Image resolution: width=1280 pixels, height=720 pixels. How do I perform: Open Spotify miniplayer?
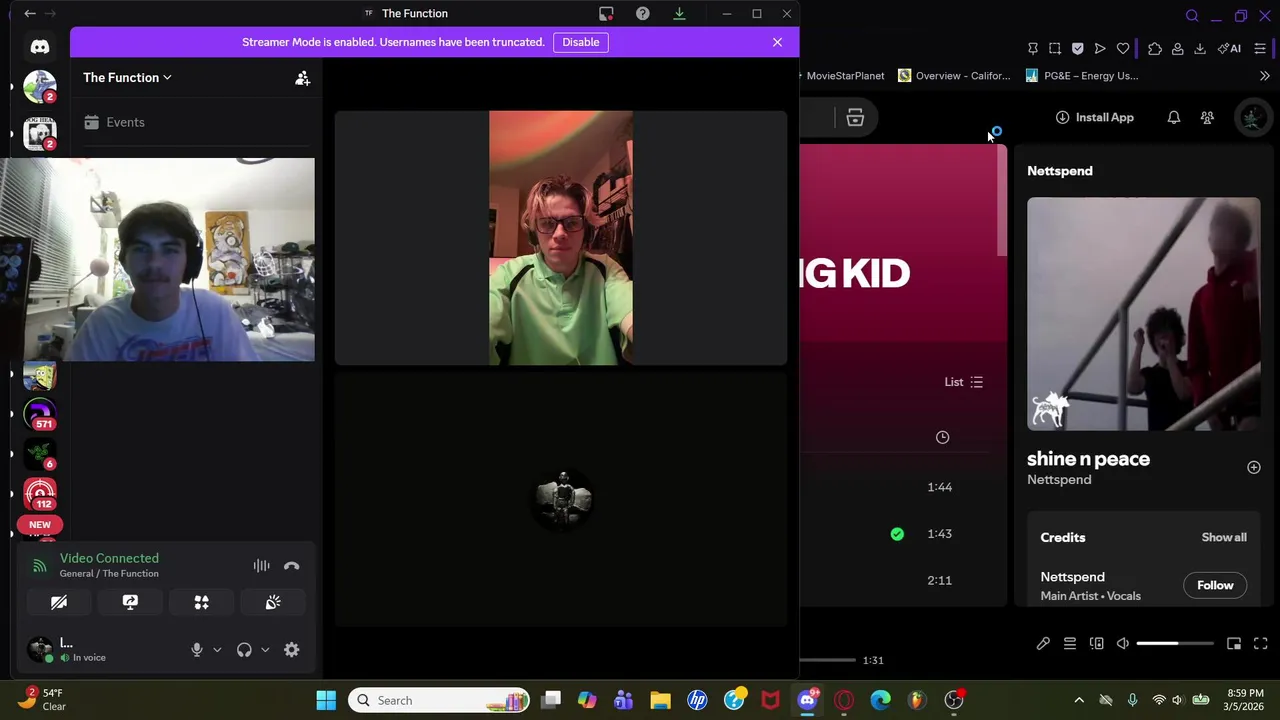tap(1234, 644)
